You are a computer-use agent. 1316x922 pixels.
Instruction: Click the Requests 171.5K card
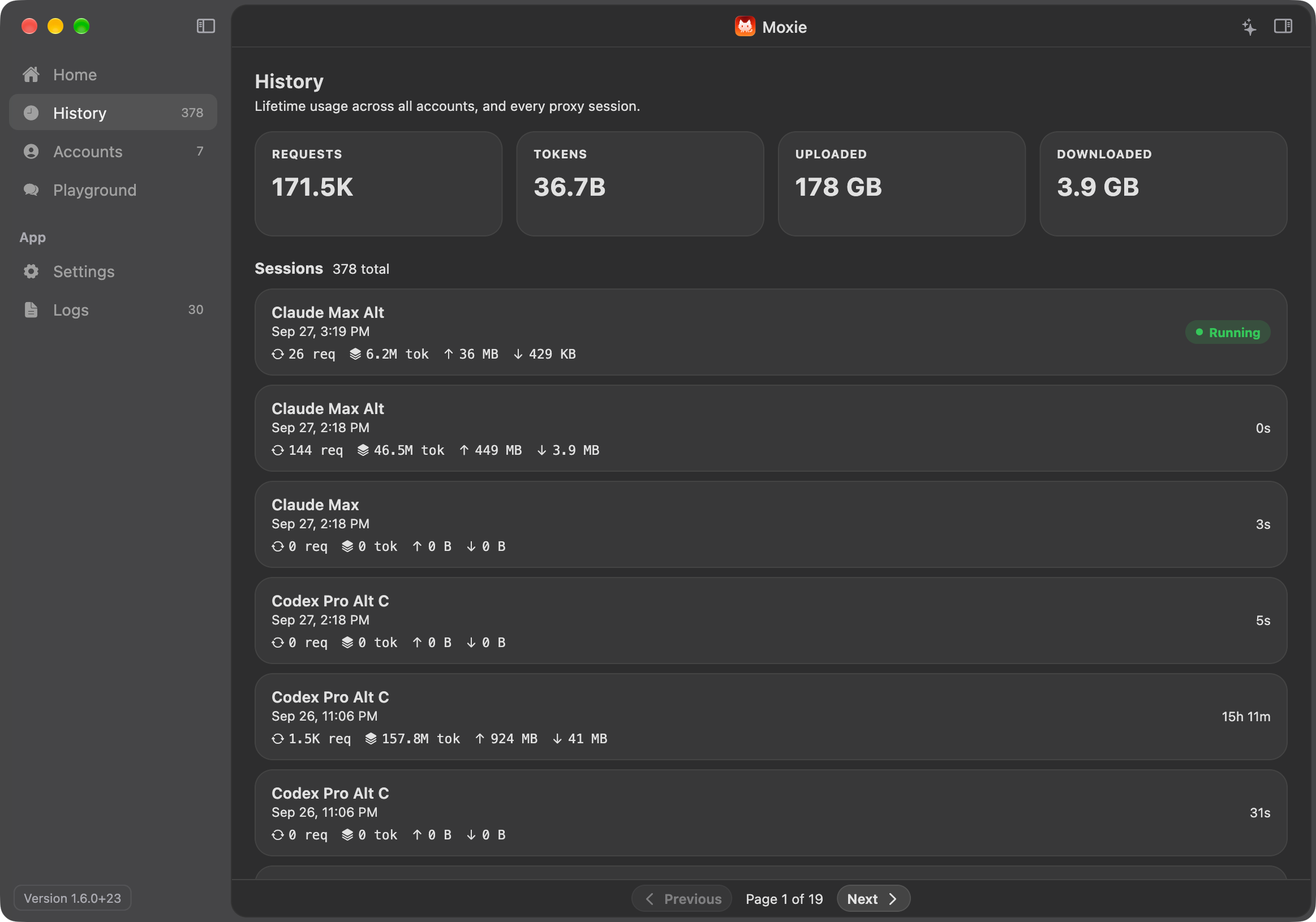(x=379, y=183)
